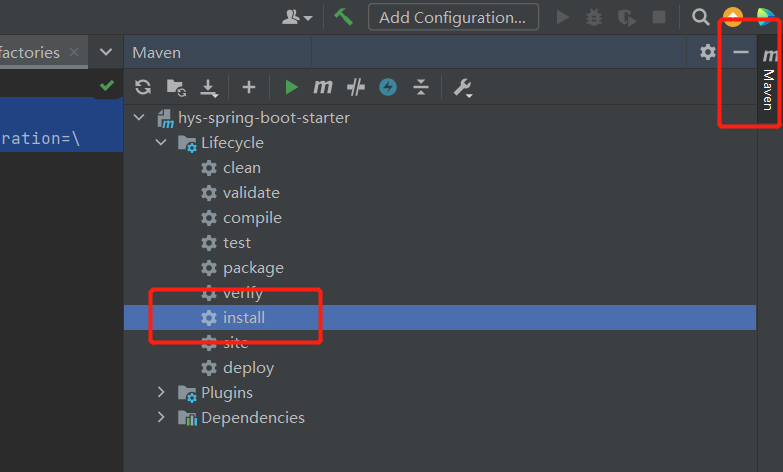Click the Maven side tab

coord(769,79)
